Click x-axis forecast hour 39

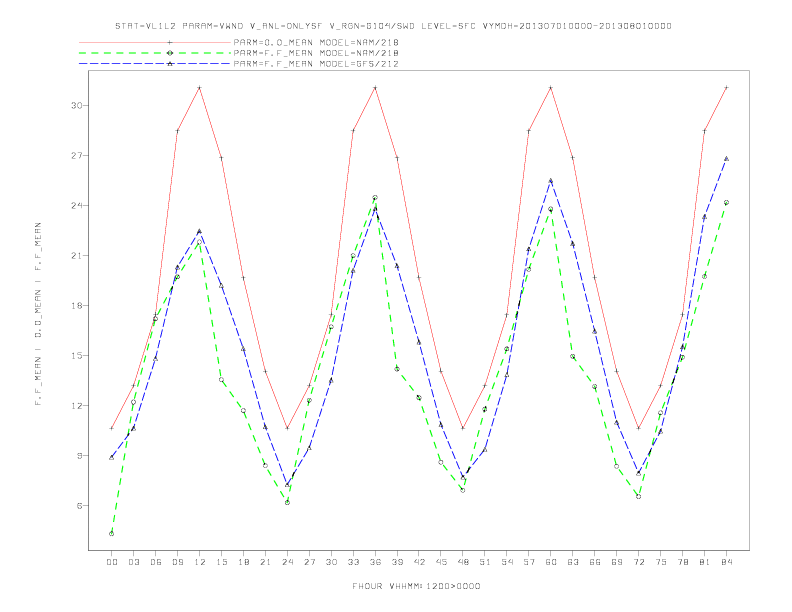[x=397, y=562]
